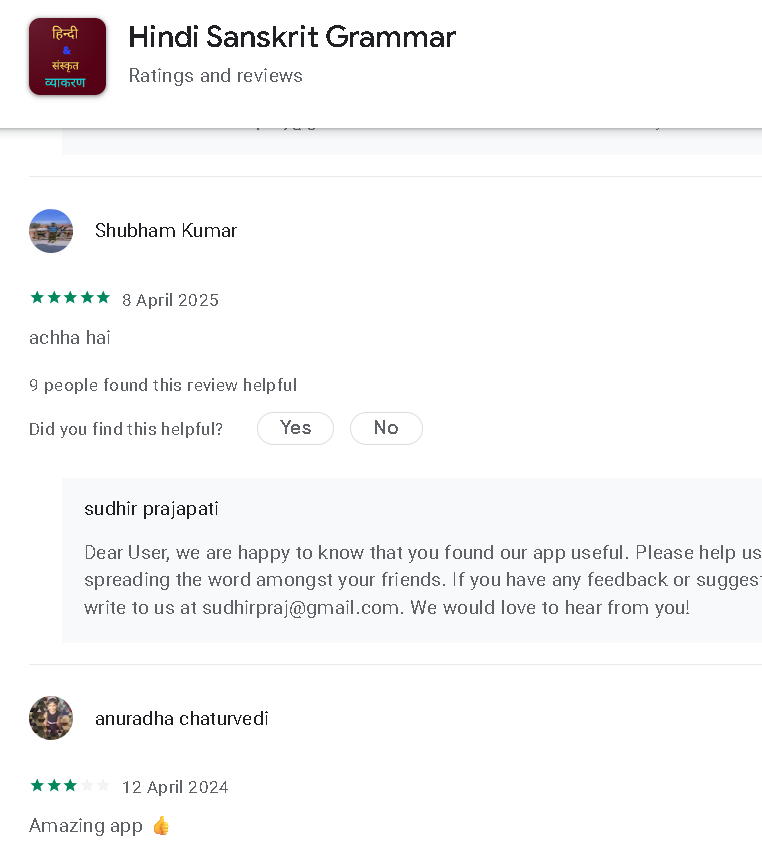Click the 8 April 2025 review date
Viewport: 762px width, 850px height.
(x=170, y=300)
